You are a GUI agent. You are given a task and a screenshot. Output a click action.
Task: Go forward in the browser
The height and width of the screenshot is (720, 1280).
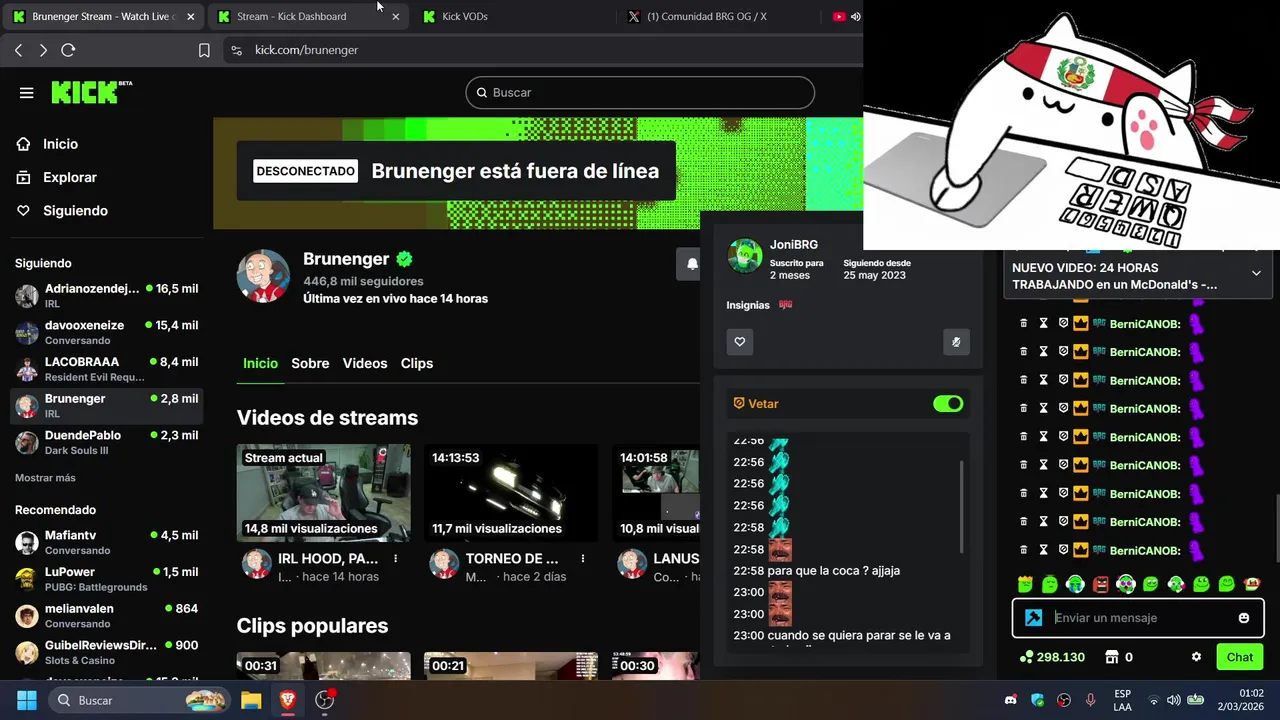[x=43, y=50]
